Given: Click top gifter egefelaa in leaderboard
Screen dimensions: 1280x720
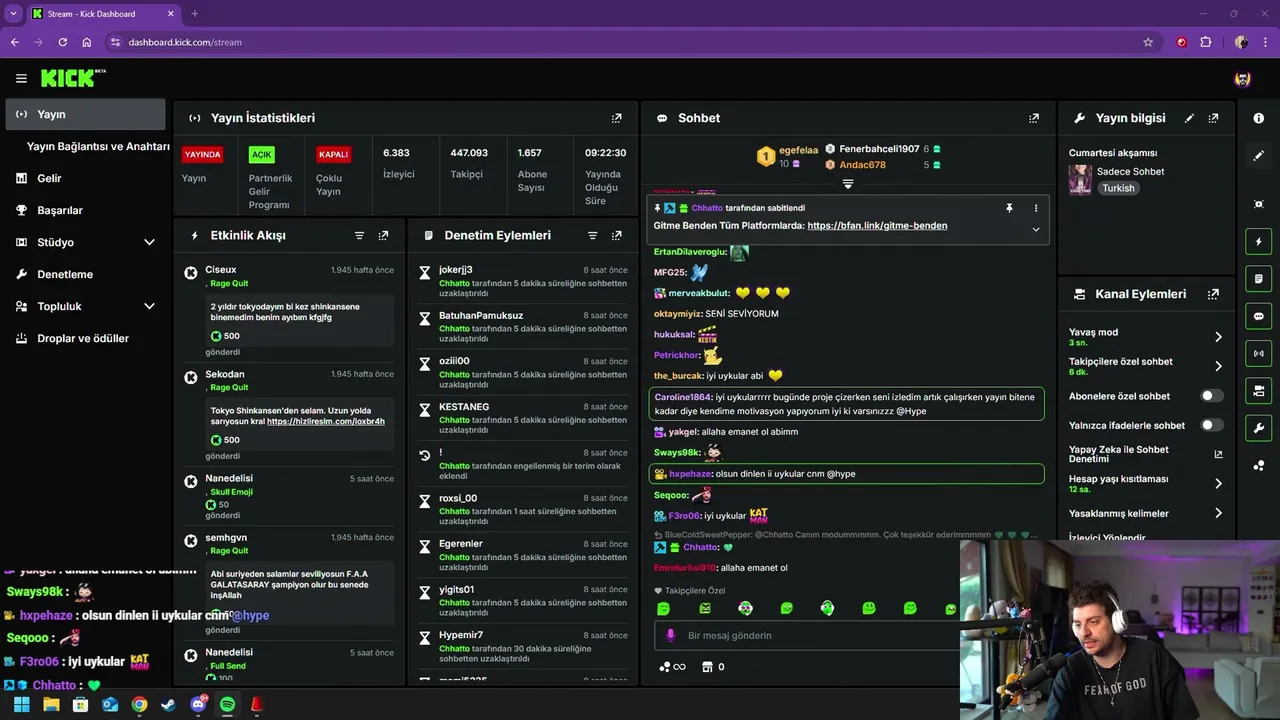Looking at the screenshot, I should 798,150.
